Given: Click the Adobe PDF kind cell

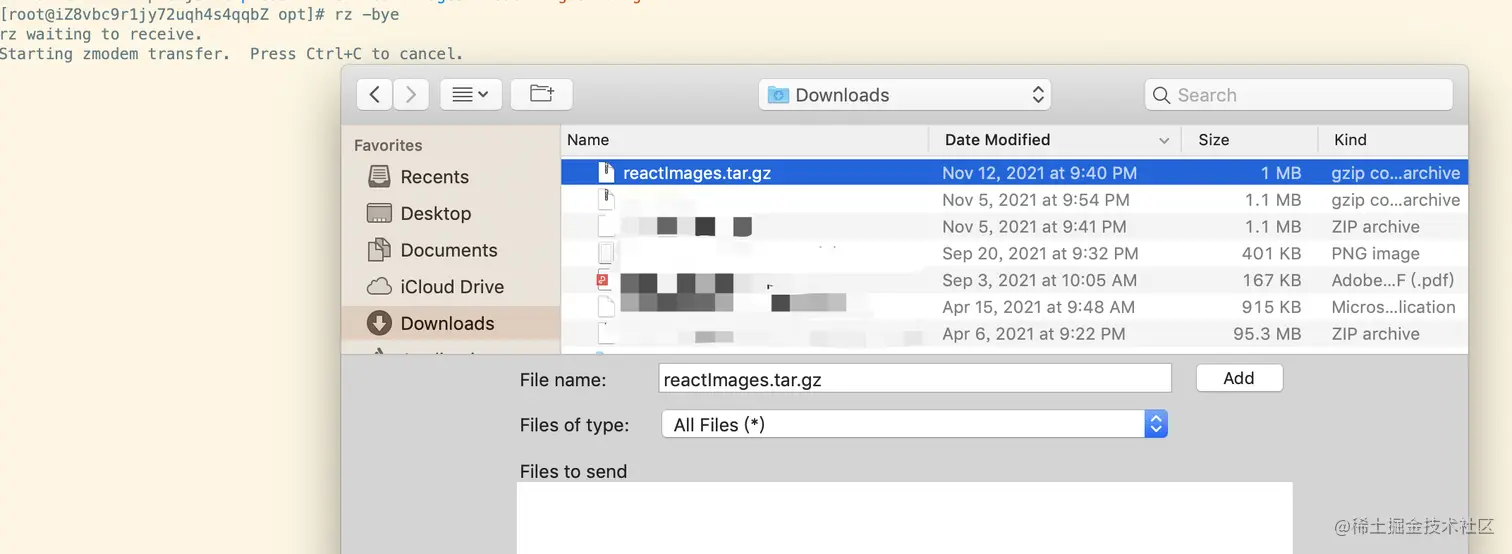Looking at the screenshot, I should point(1392,281).
